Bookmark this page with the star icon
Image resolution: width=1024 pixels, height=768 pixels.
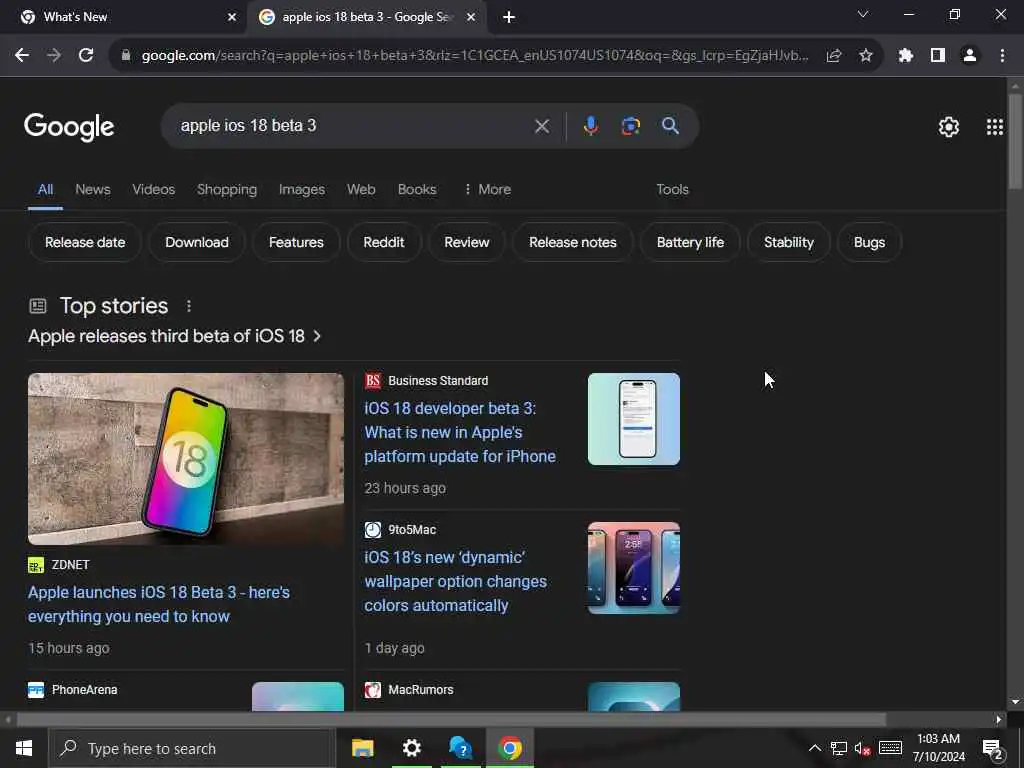tap(866, 56)
